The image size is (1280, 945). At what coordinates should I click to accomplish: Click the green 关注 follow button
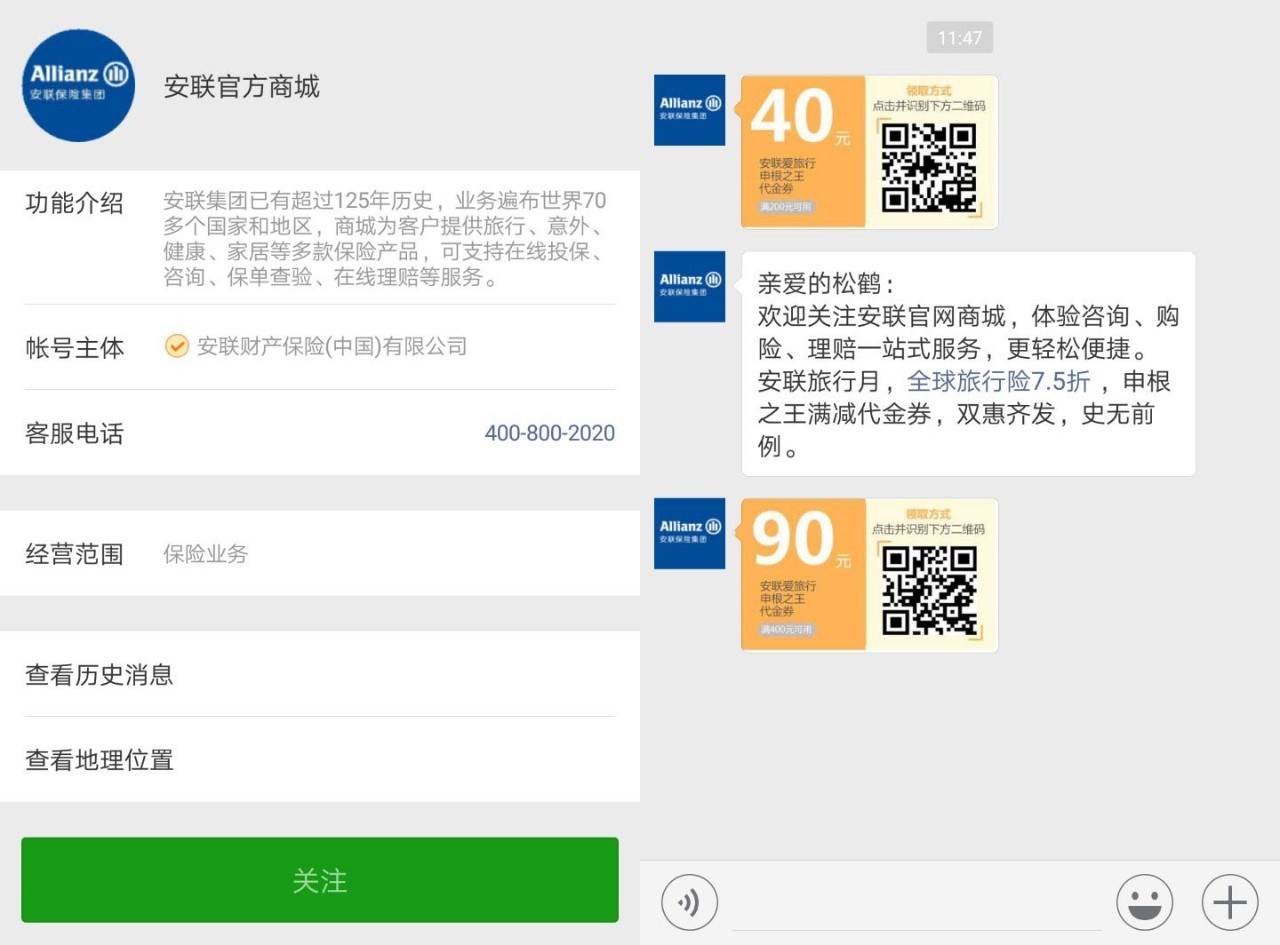tap(320, 880)
